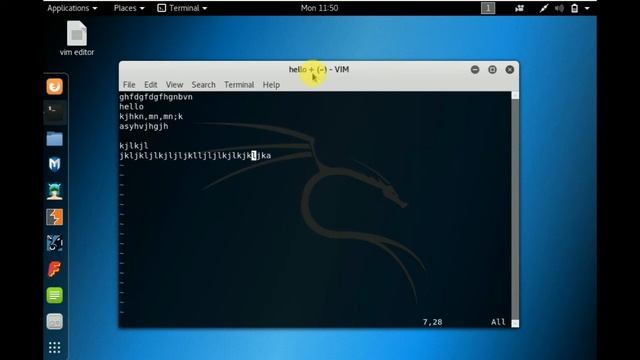Open the View menu in terminal
The width and height of the screenshot is (640, 360).
coord(174,84)
